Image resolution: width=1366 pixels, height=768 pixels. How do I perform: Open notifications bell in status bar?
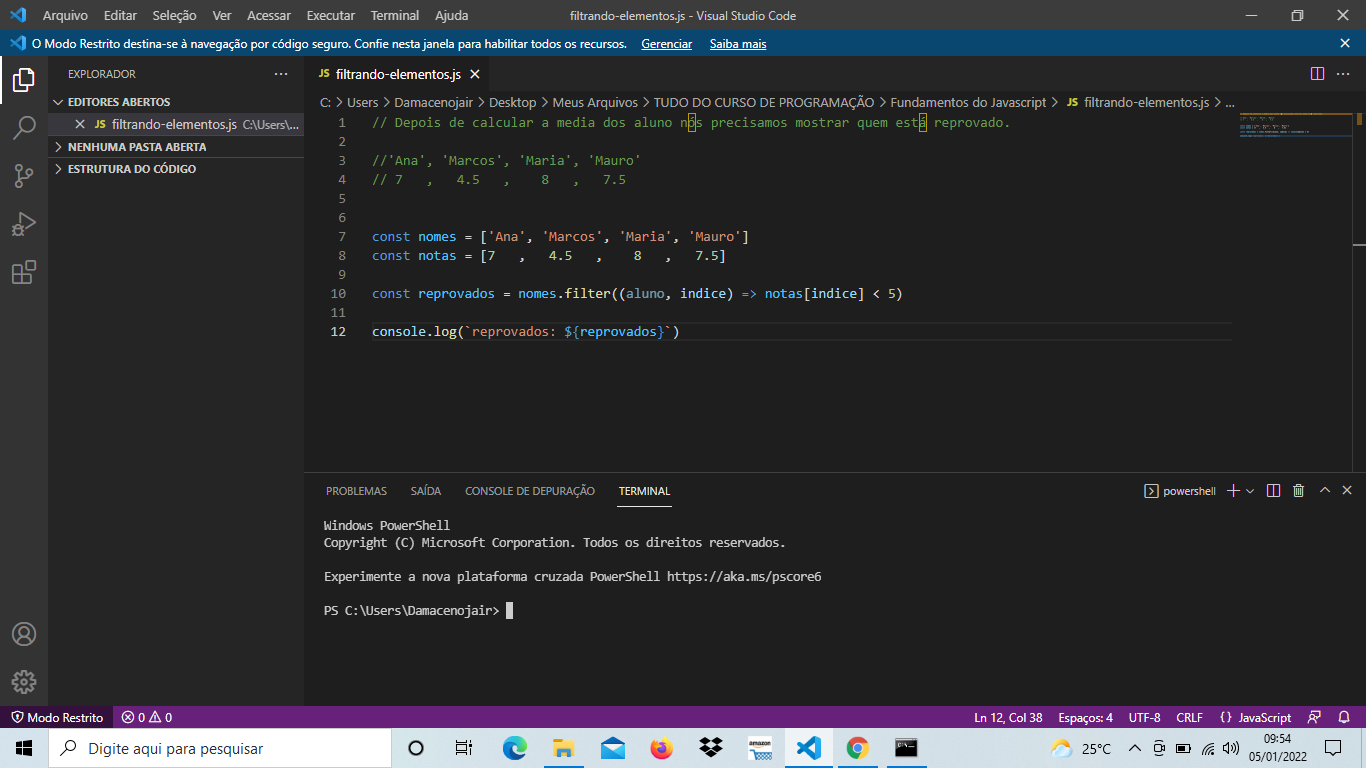coord(1343,718)
